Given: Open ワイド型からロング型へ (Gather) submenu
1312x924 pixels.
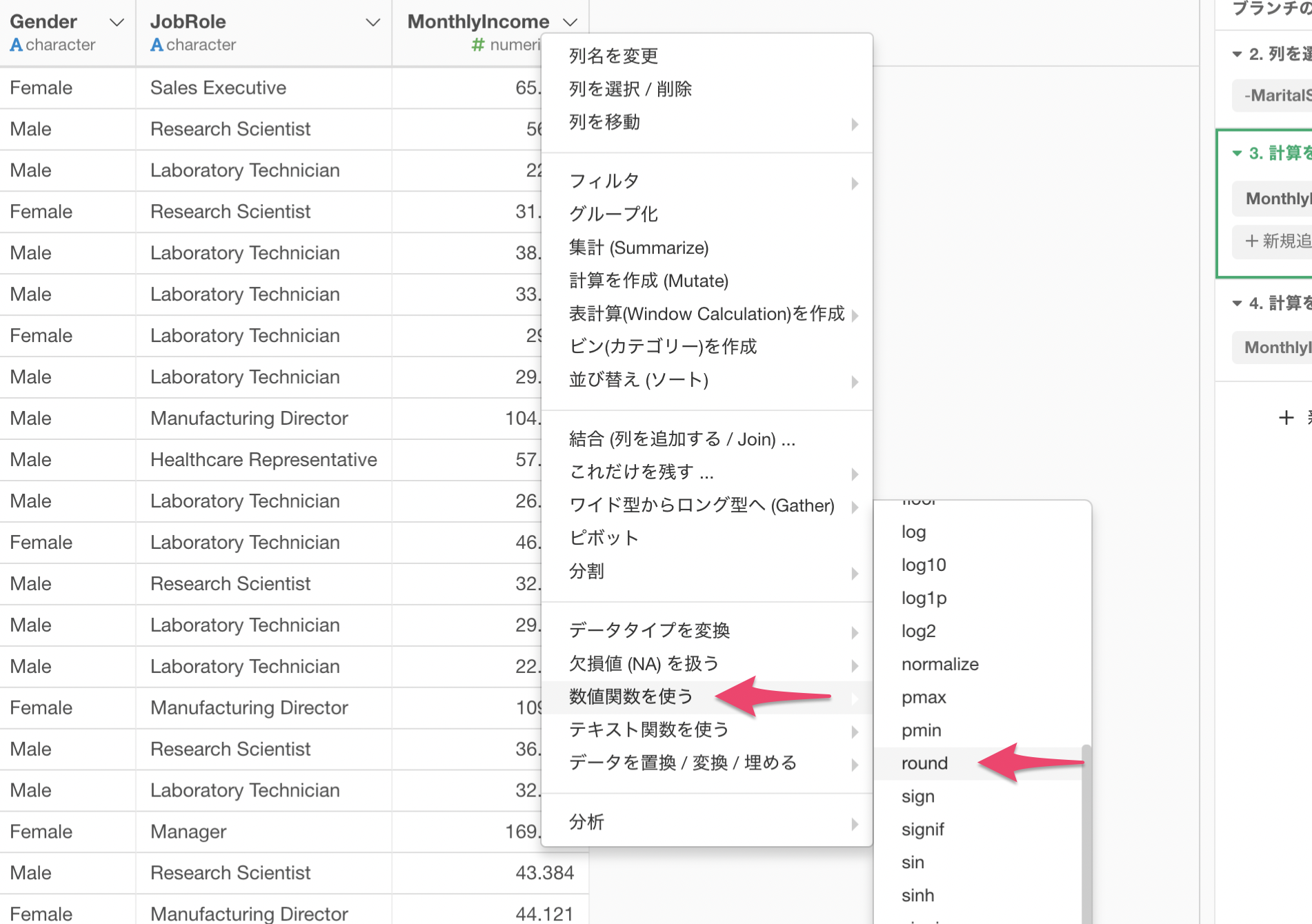Looking at the screenshot, I should pos(707,505).
